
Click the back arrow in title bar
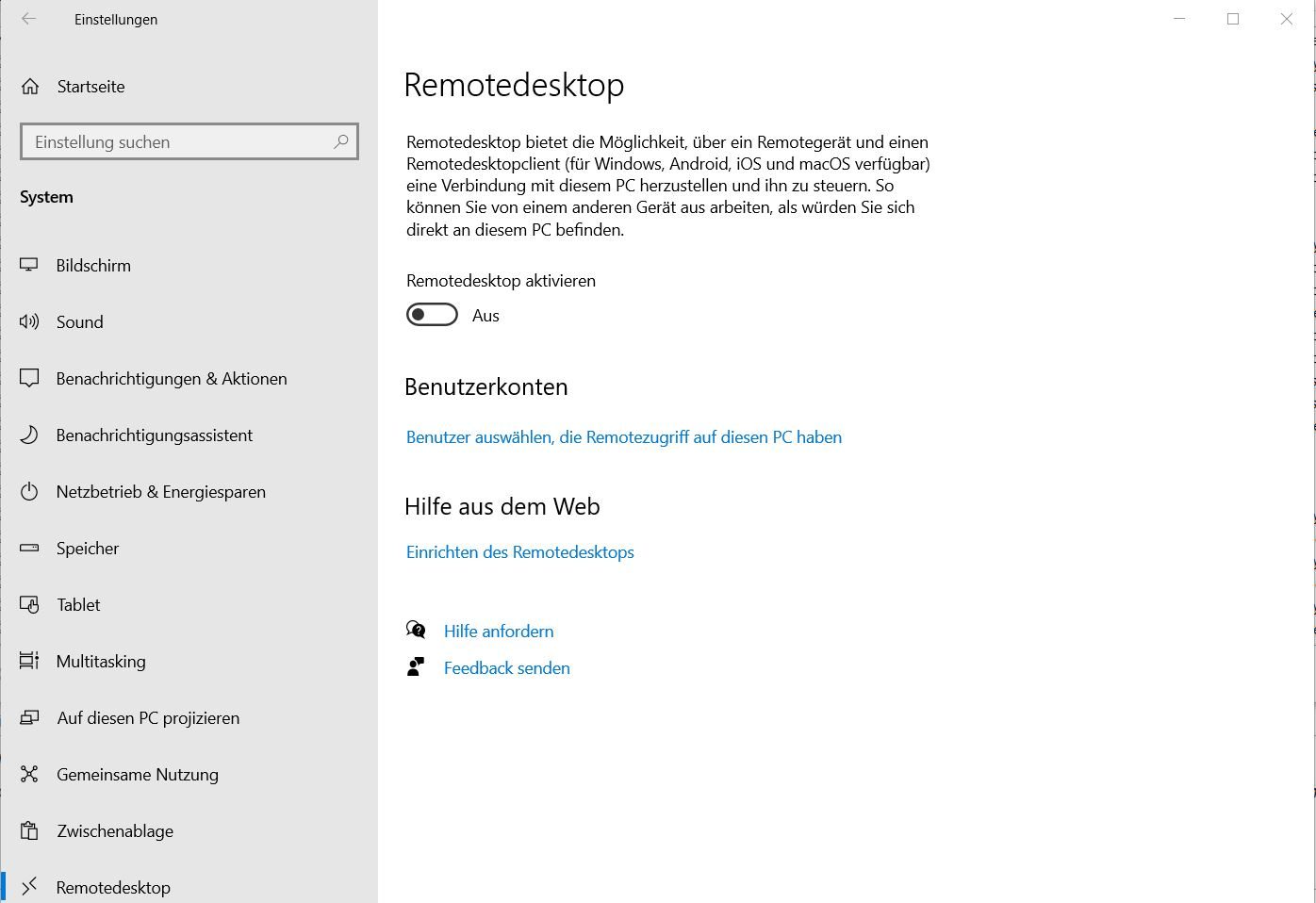click(29, 19)
